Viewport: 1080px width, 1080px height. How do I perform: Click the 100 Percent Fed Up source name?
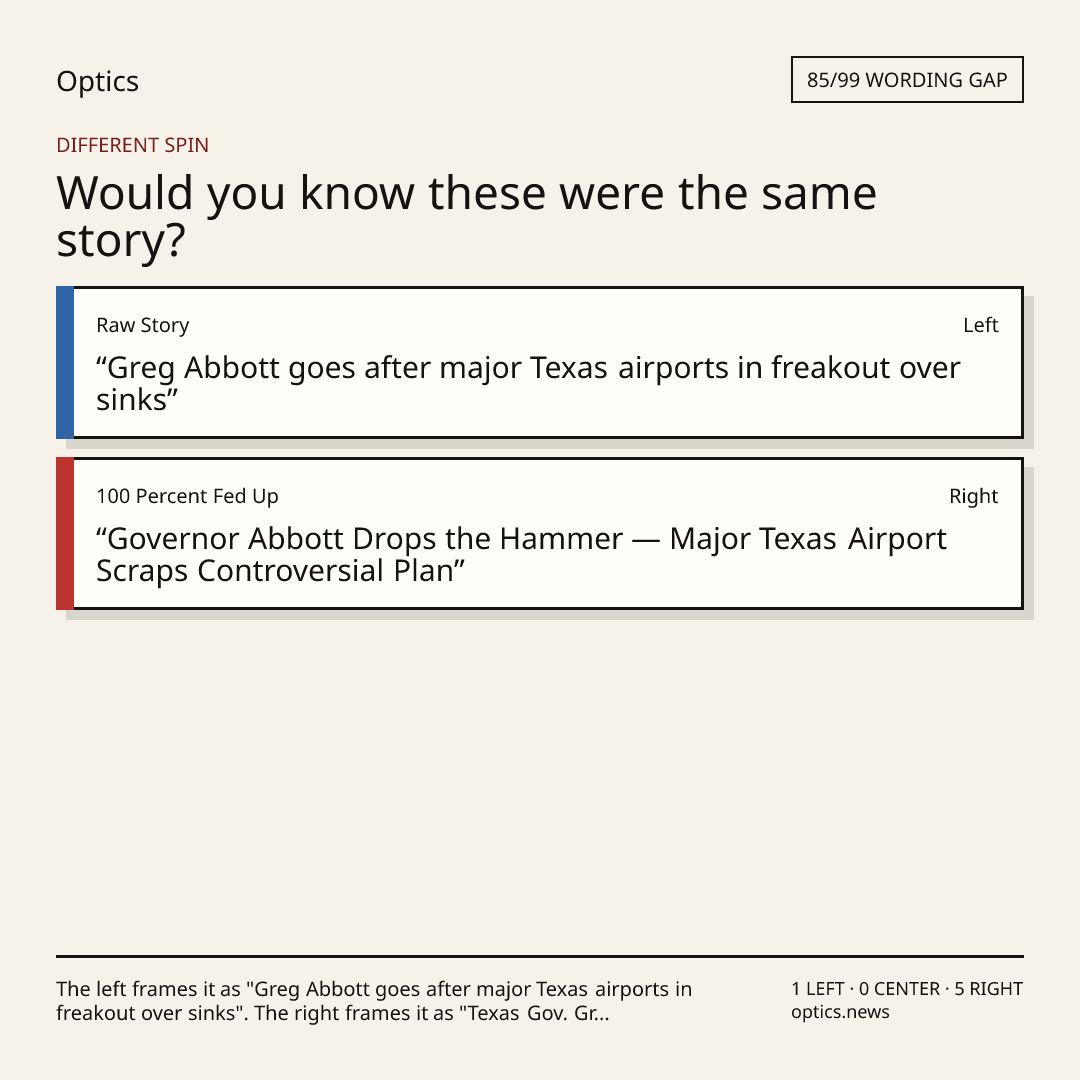point(187,496)
